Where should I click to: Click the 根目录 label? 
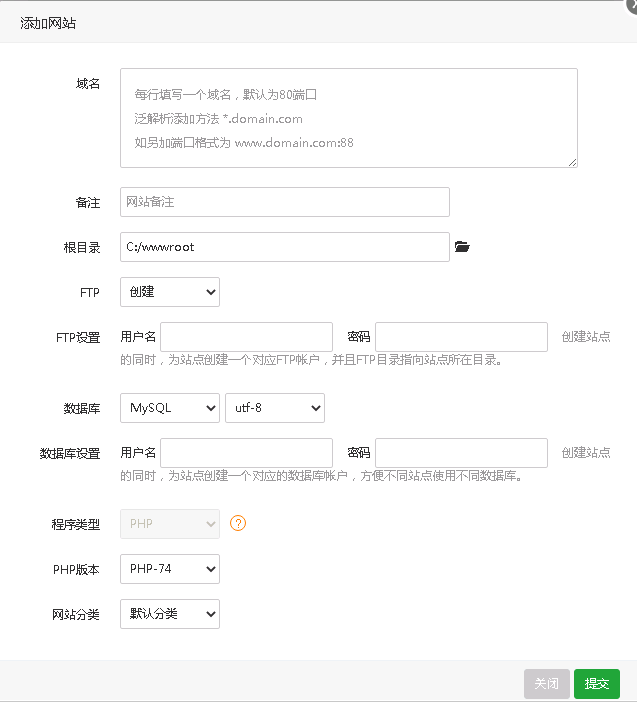(82, 248)
